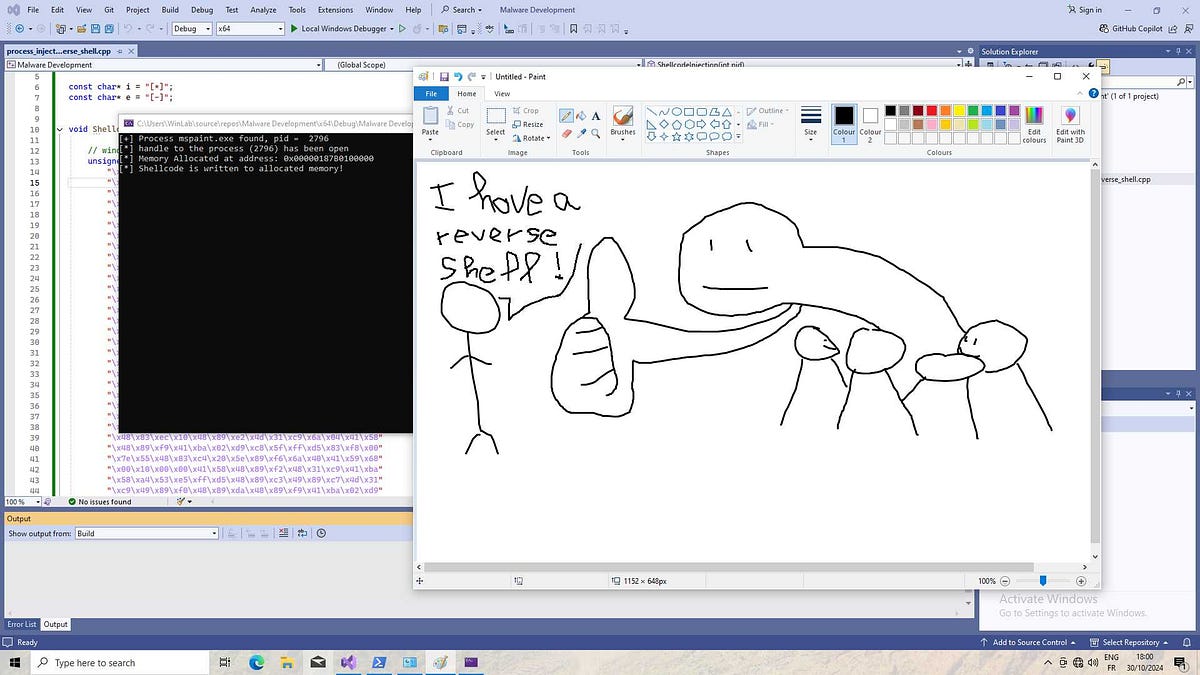Click the clock icon in Output toolbar
The height and width of the screenshot is (675, 1200).
(x=321, y=534)
